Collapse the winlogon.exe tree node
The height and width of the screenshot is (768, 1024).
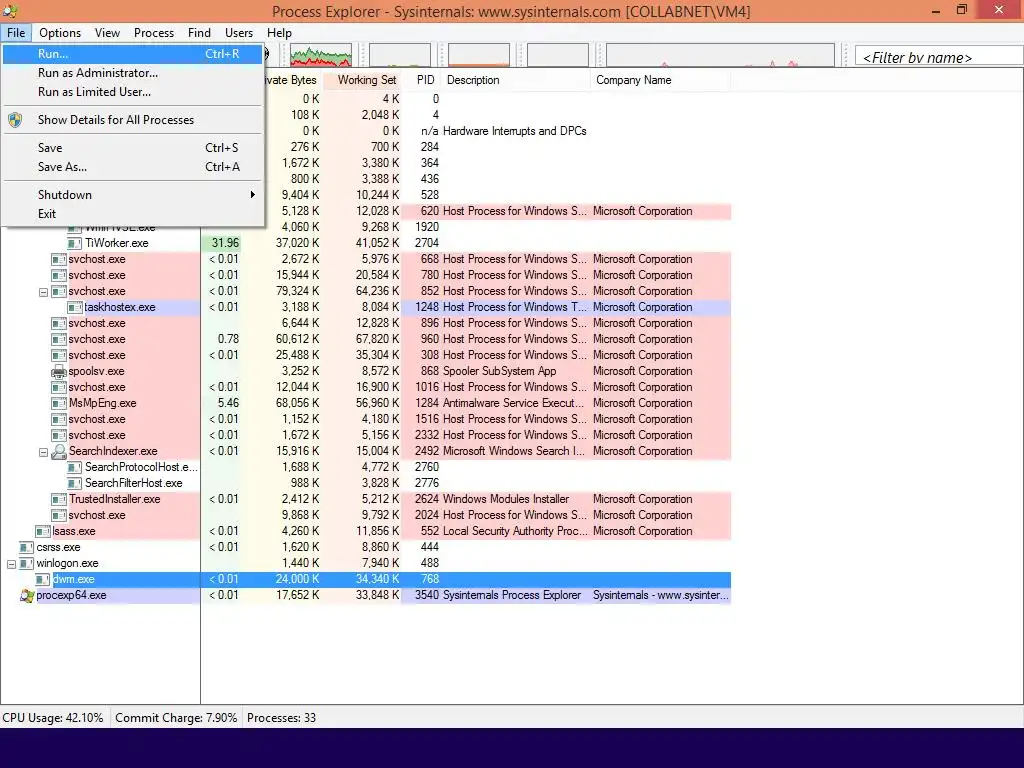click(x=12, y=564)
